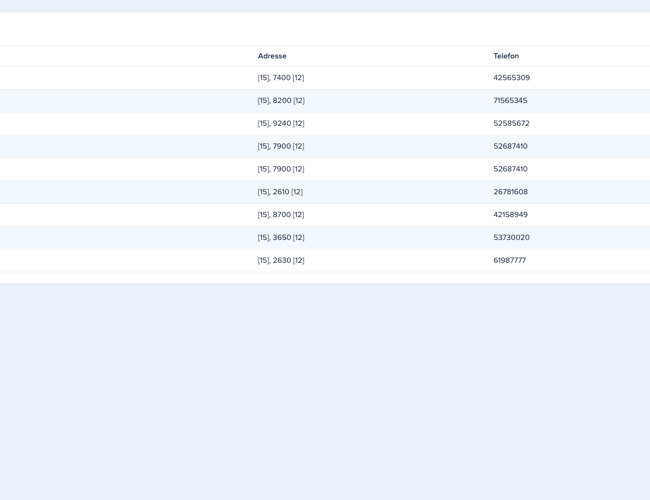This screenshot has height=500, width=650.
Task: Open the address row with 9240
Action: pos(281,124)
